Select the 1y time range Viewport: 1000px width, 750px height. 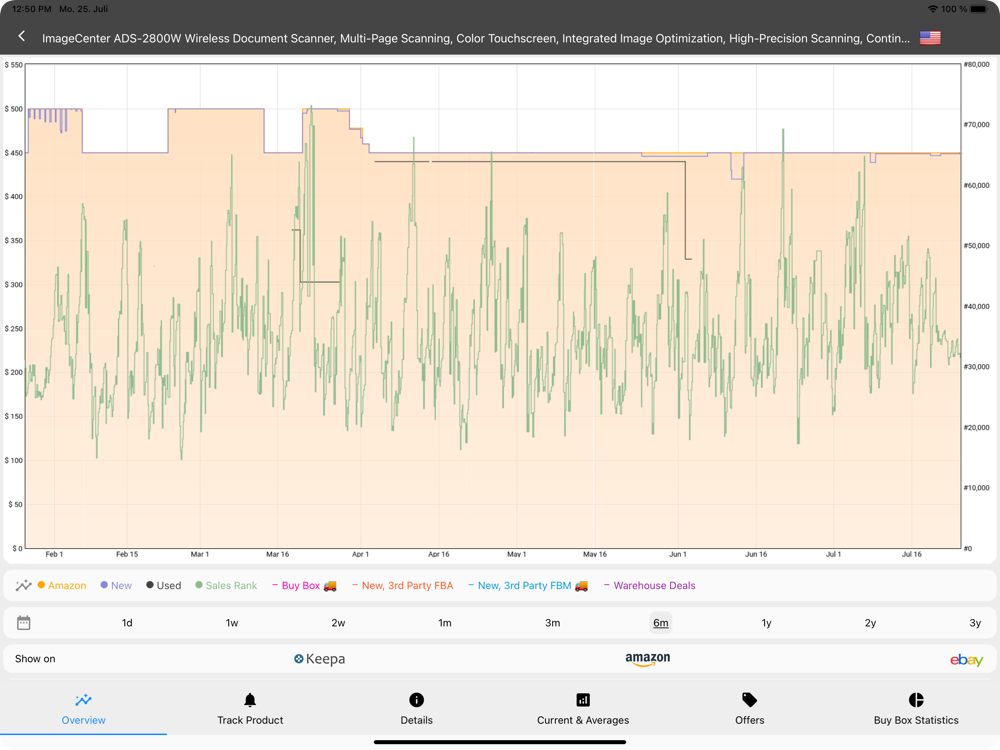click(767, 623)
